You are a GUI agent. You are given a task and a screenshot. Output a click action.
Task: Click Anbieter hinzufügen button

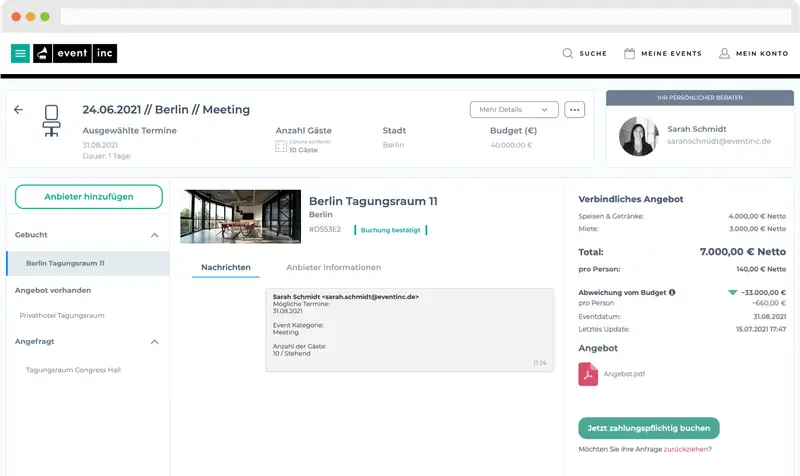click(89, 196)
